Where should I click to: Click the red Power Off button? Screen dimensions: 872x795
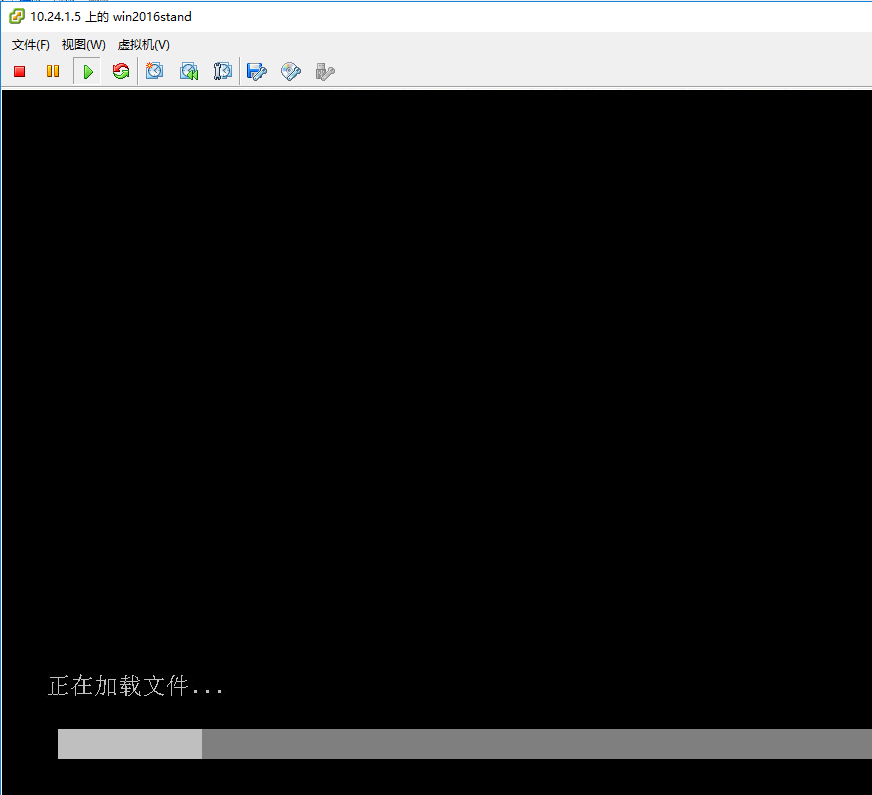click(x=19, y=71)
